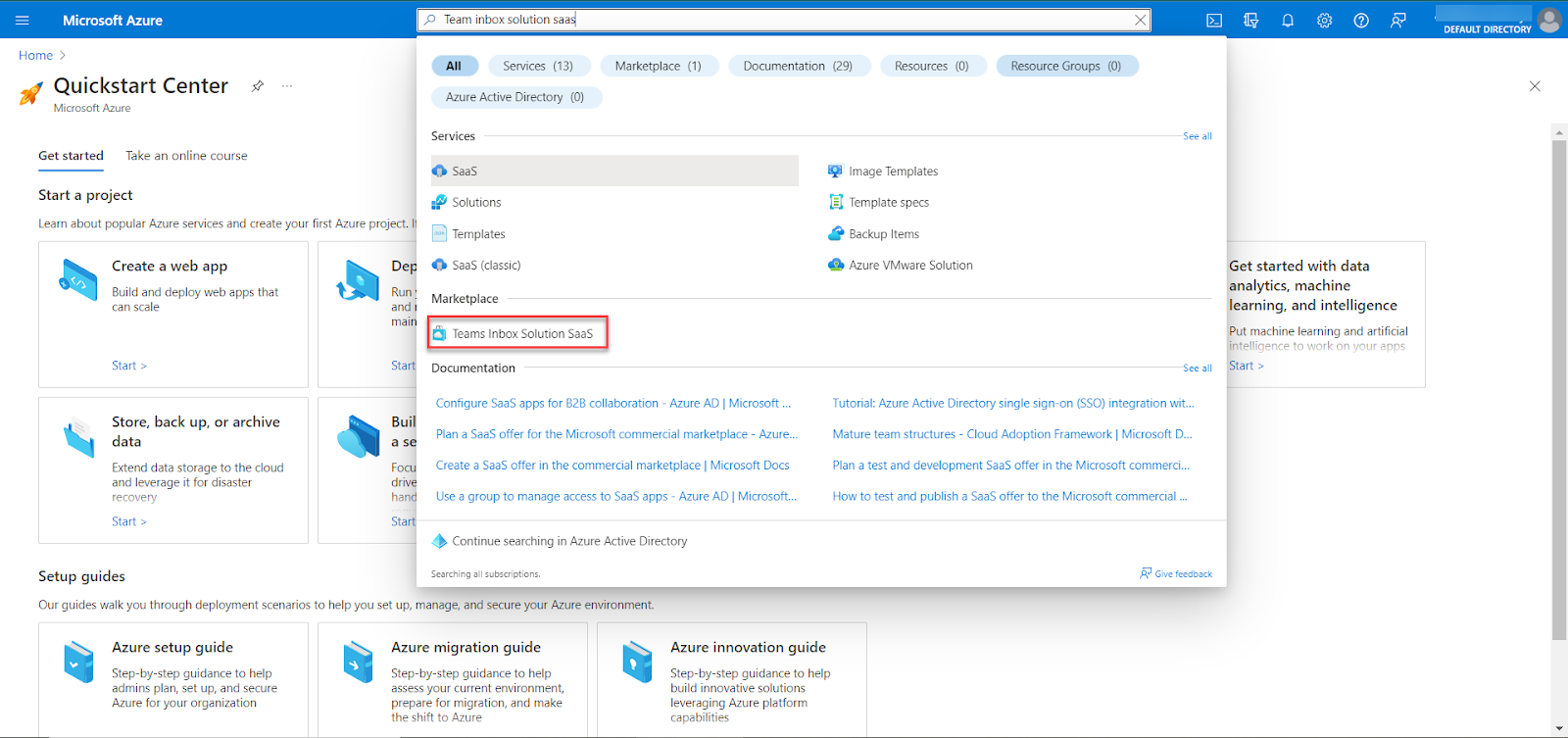Pin Quickstart Center to dashboard
The height and width of the screenshot is (738, 1568).
[257, 86]
